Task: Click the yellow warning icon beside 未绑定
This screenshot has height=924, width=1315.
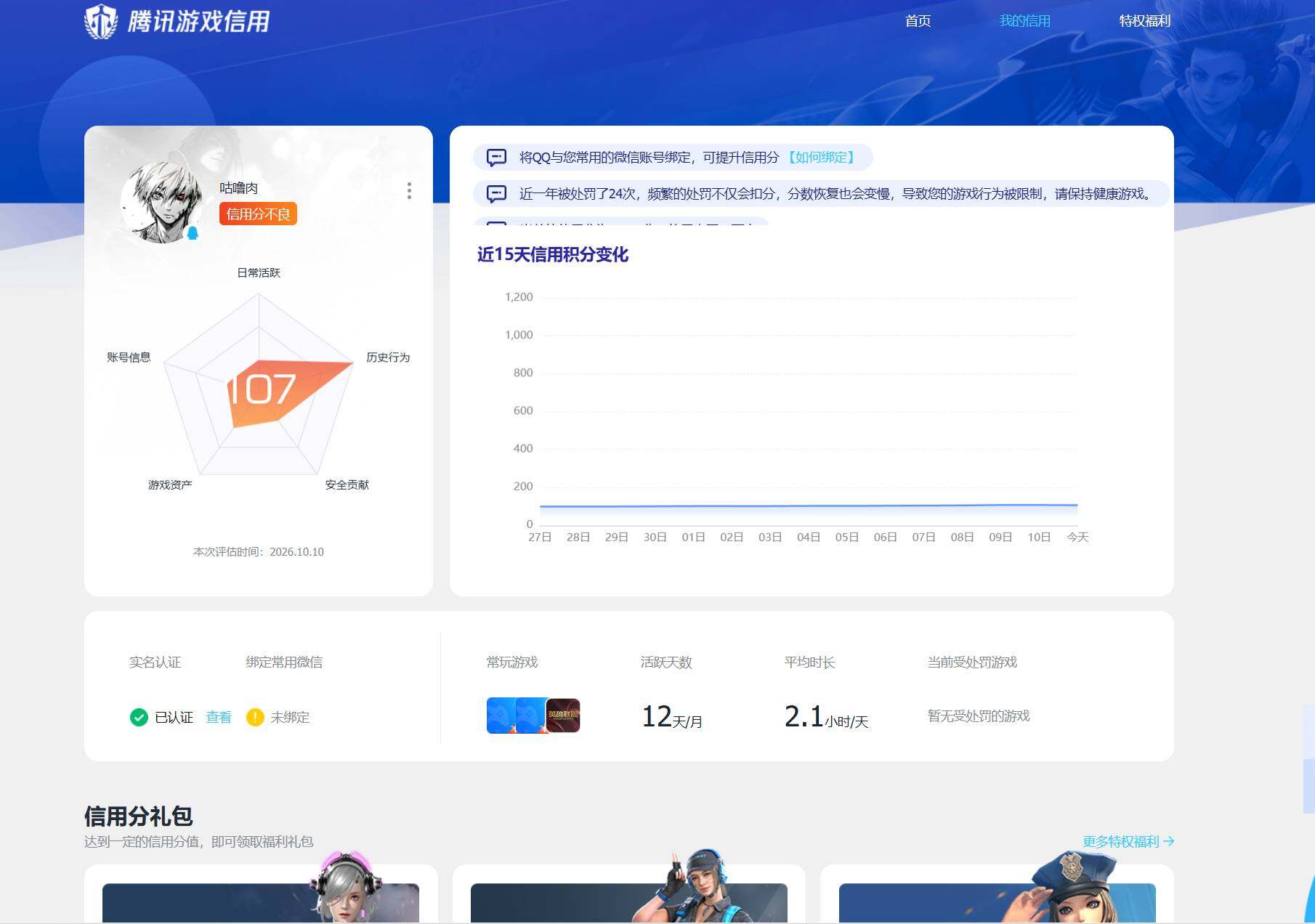Action: point(255,717)
